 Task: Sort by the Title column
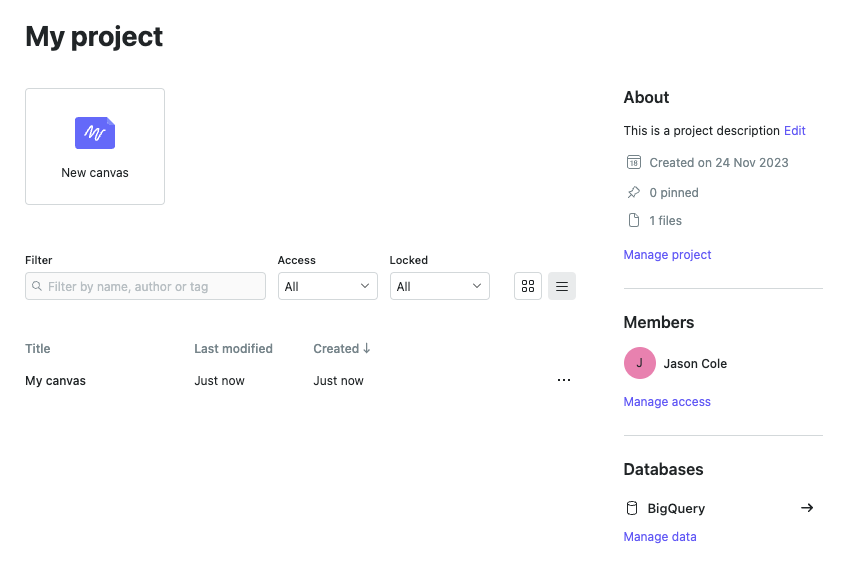pos(38,349)
